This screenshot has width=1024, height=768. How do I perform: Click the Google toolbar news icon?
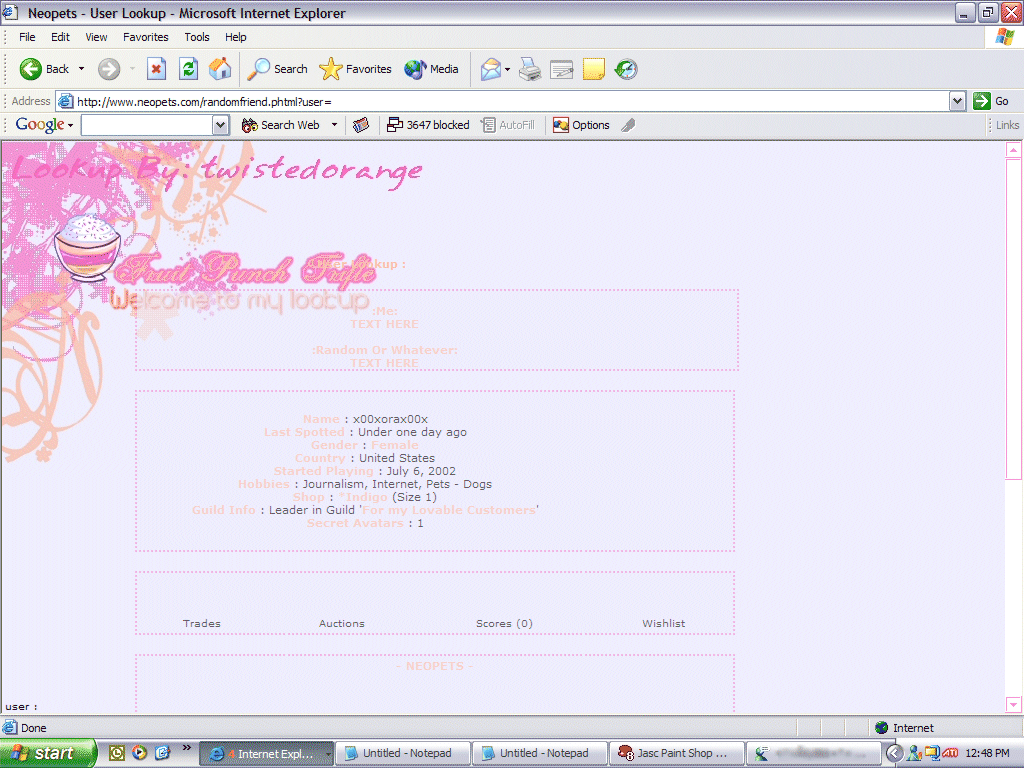pos(361,125)
